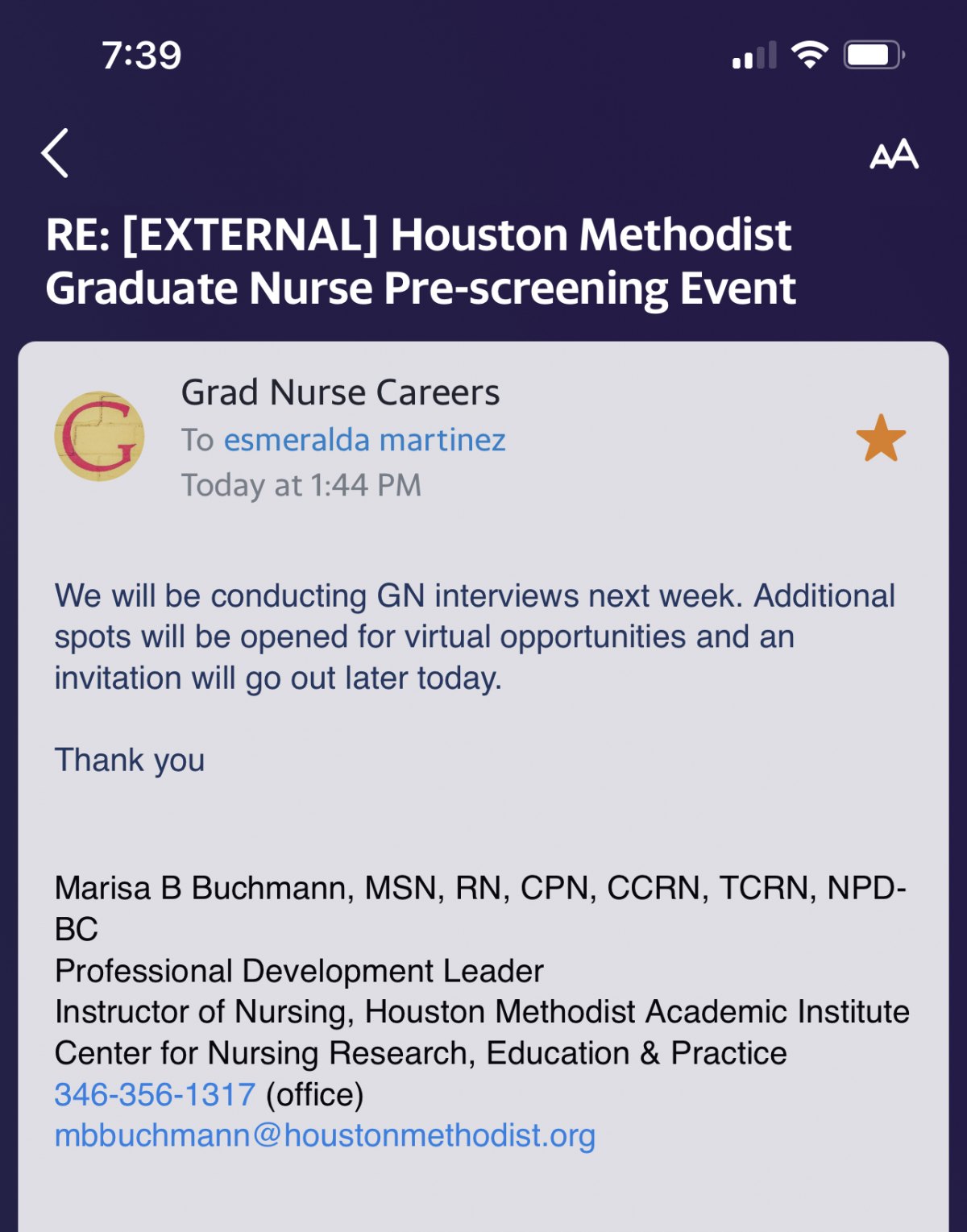Tap the Center for Nursing Research line
The image size is (967, 1232).
click(x=421, y=1053)
